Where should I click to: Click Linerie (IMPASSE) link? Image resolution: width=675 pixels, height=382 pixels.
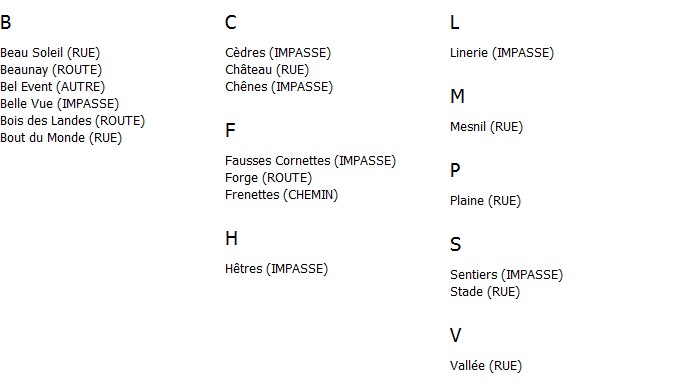pyautogui.click(x=502, y=53)
